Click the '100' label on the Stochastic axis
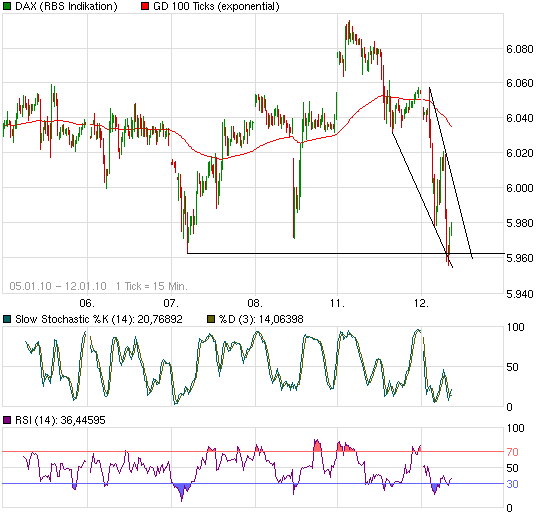The image size is (545, 516). coord(515,327)
